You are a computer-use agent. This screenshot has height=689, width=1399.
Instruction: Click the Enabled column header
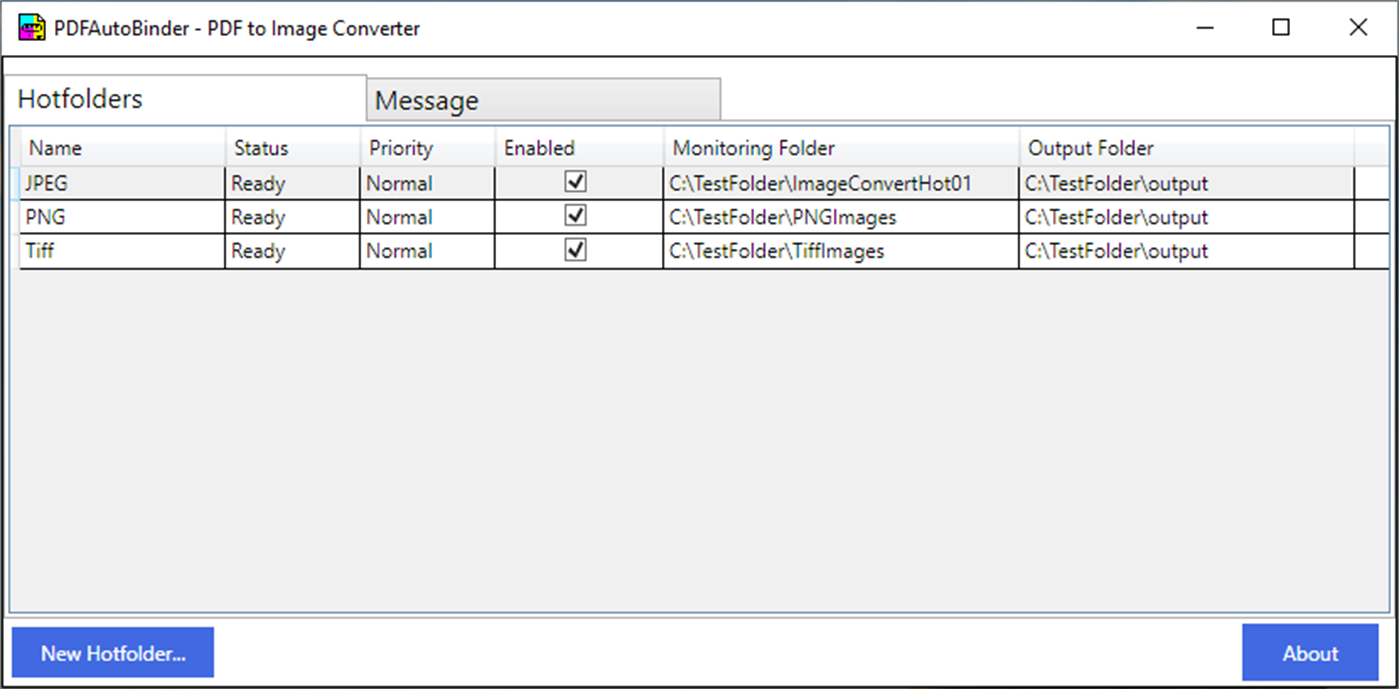click(540, 147)
